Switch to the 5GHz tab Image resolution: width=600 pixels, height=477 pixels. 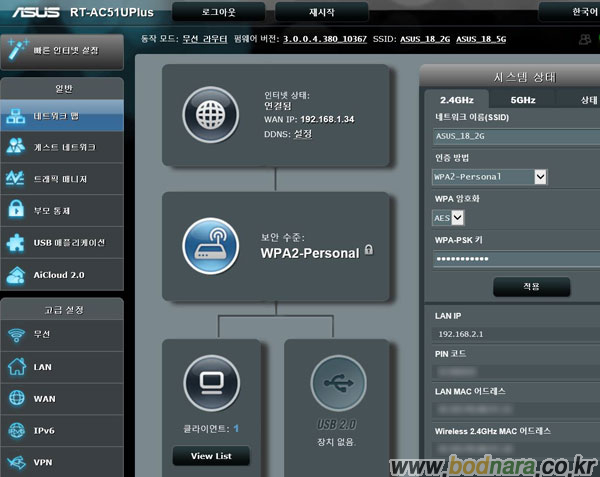tap(523, 100)
